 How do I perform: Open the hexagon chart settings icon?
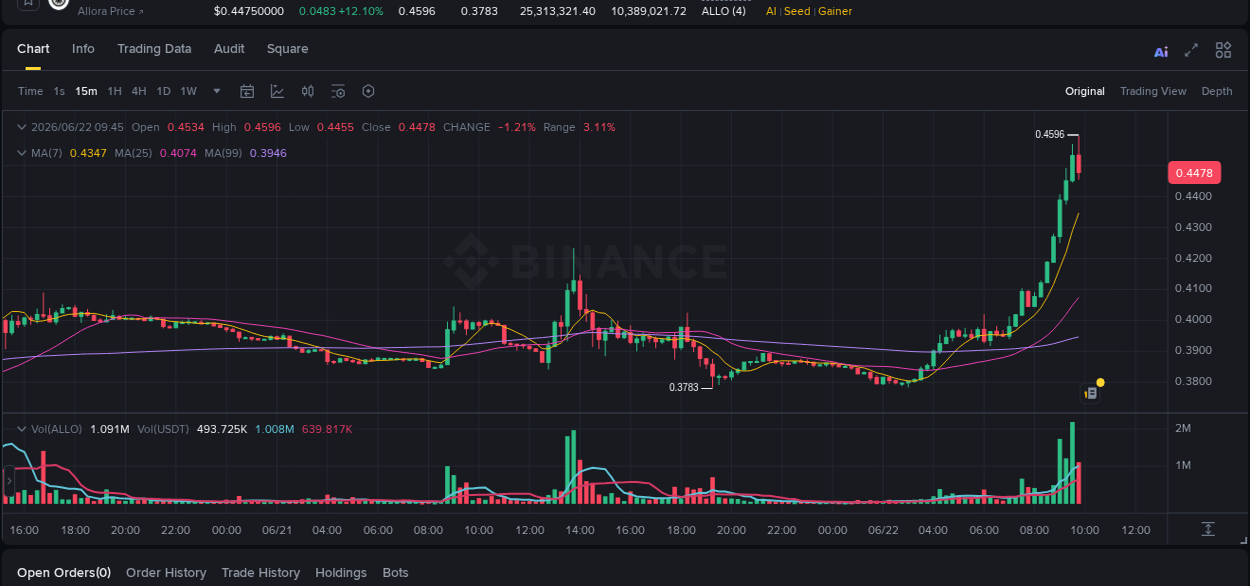click(x=368, y=91)
